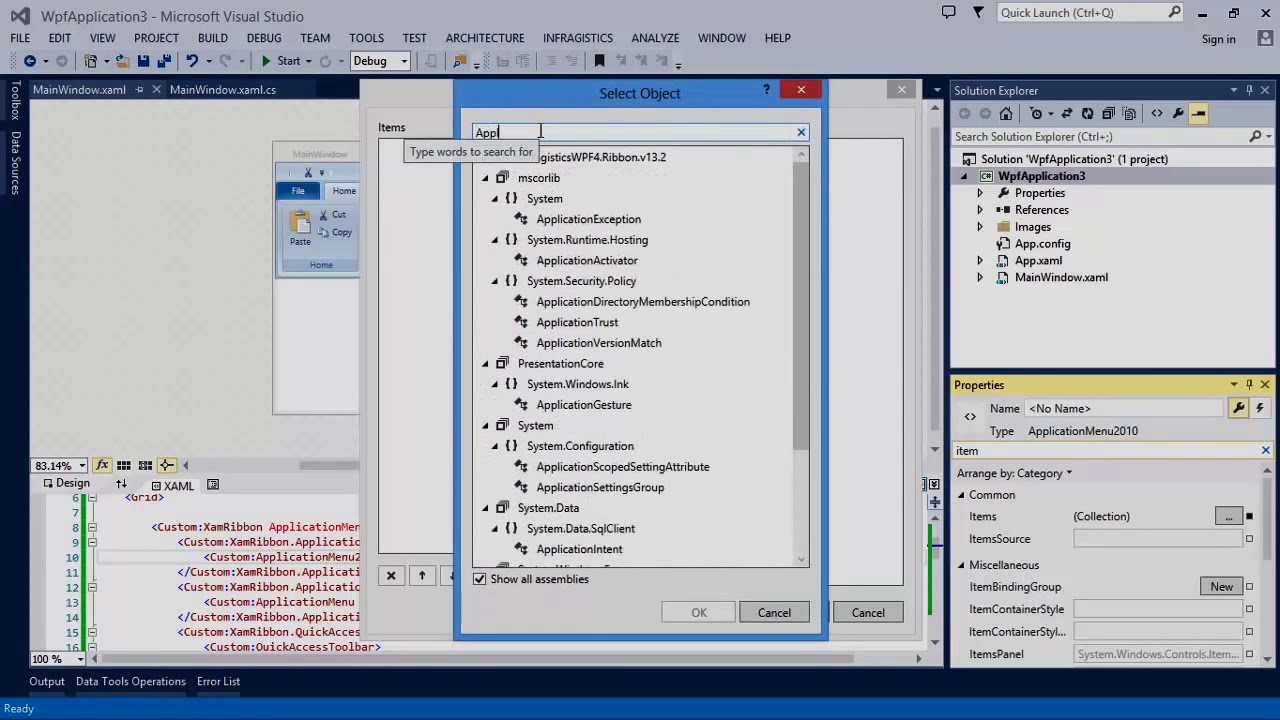
Task: Click the feedback speech bubble icon
Action: [949, 12]
